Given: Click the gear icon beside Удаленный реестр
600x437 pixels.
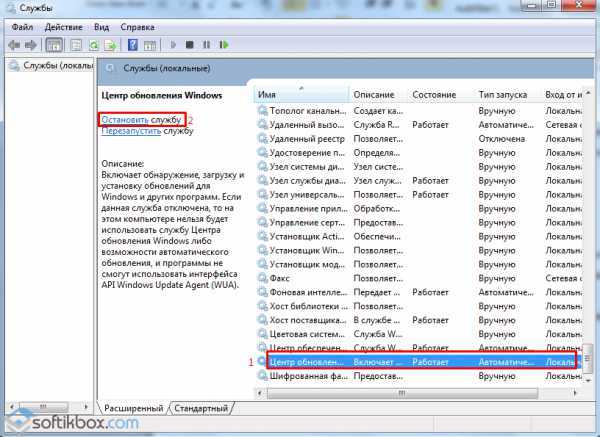Looking at the screenshot, I should (x=262, y=139).
